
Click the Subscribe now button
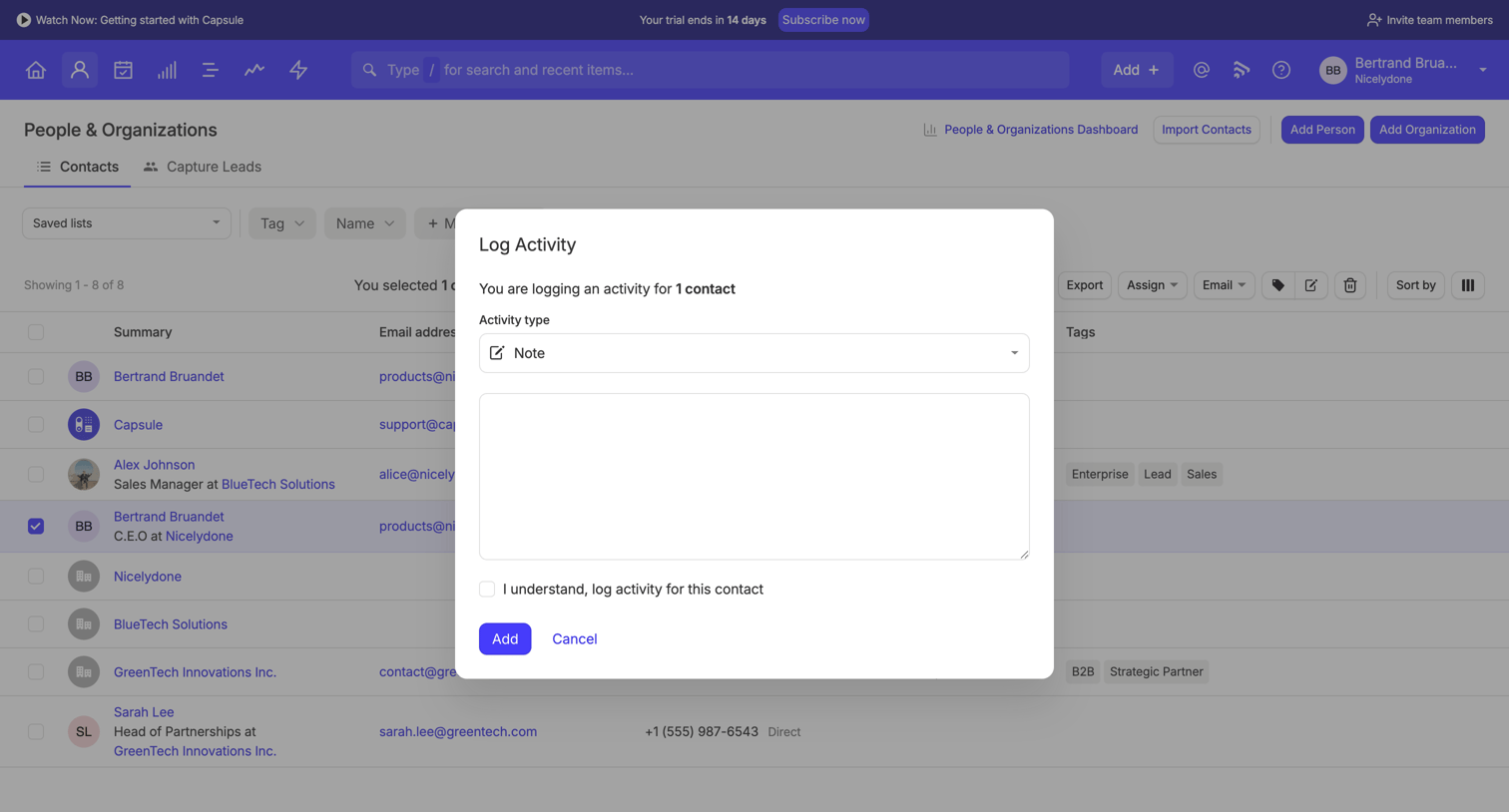click(x=823, y=20)
